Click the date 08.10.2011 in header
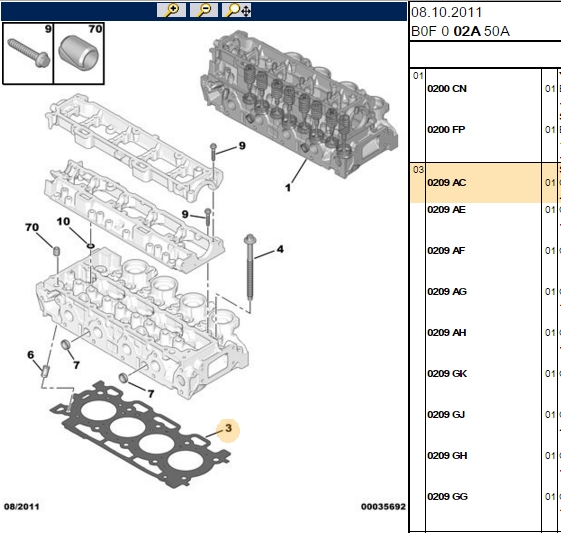561x533 pixels. pyautogui.click(x=447, y=13)
